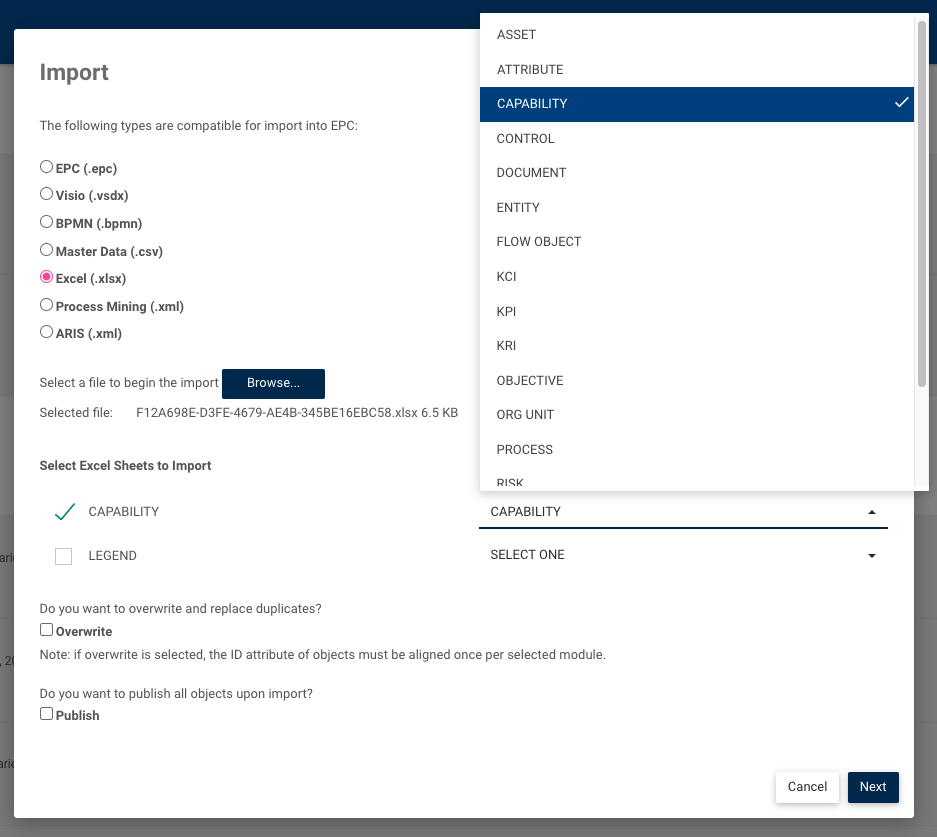Viewport: 937px width, 837px height.
Task: Uncheck the CAPABILITY sheet checkmark
Action: [x=64, y=510]
